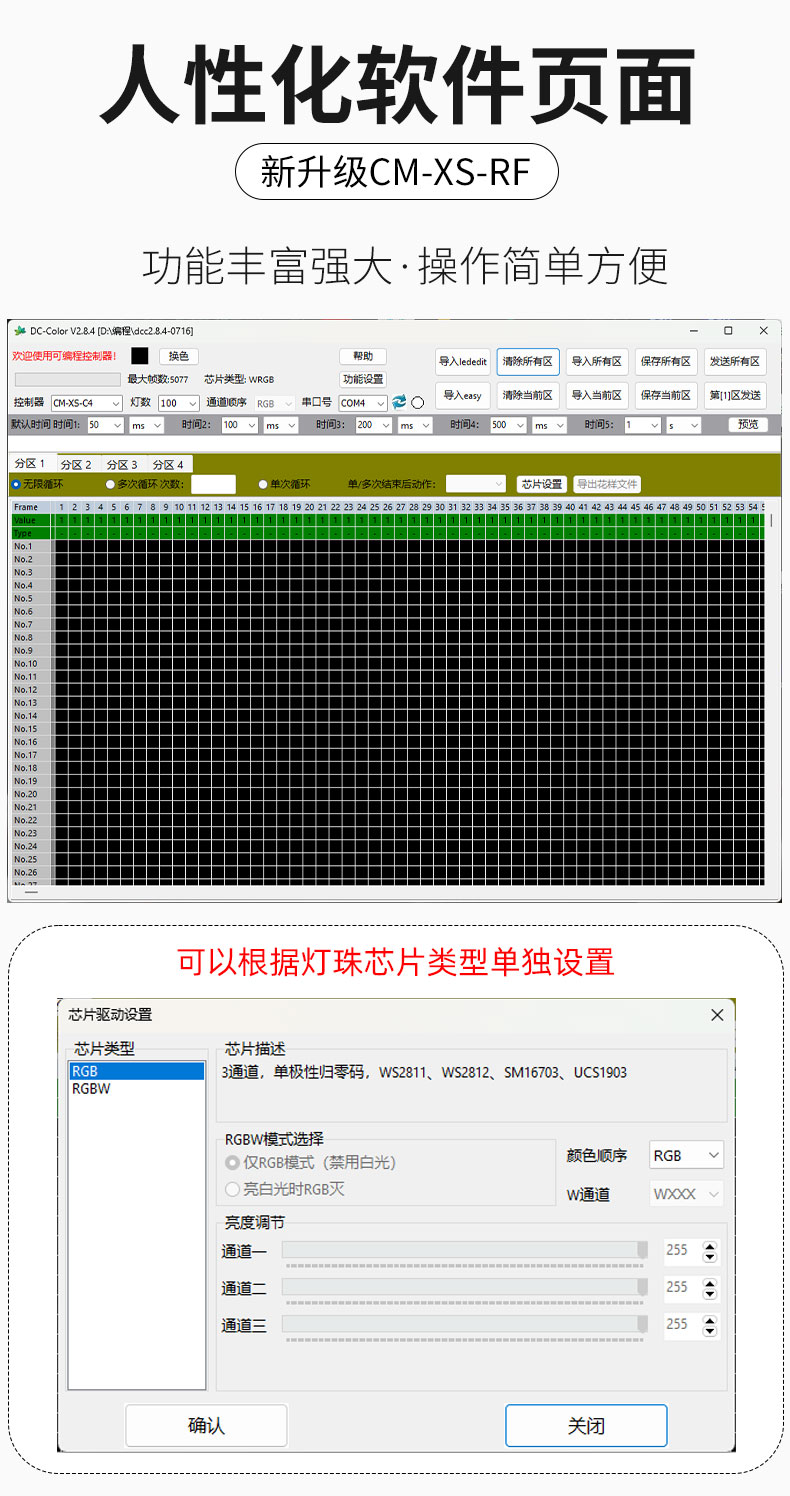The width and height of the screenshot is (790, 1496).
Task: Close the 芯片驱动设置 dialog with X
Action: 716,1015
